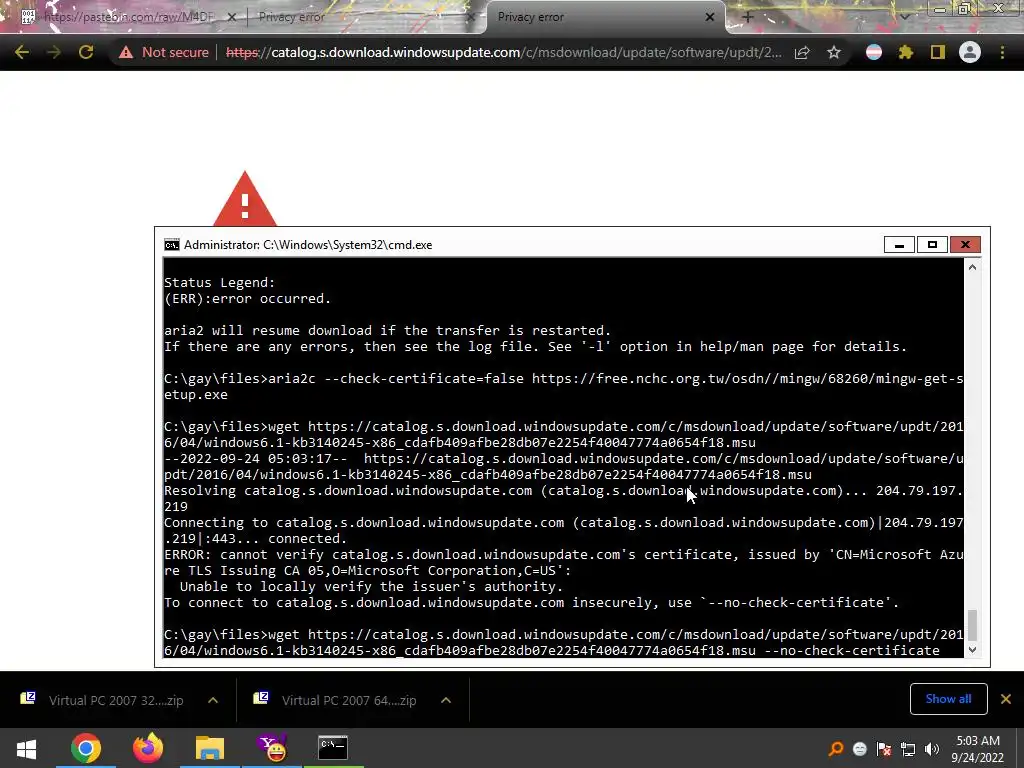
Task: Launch Firefox from the taskbar
Action: click(148, 748)
